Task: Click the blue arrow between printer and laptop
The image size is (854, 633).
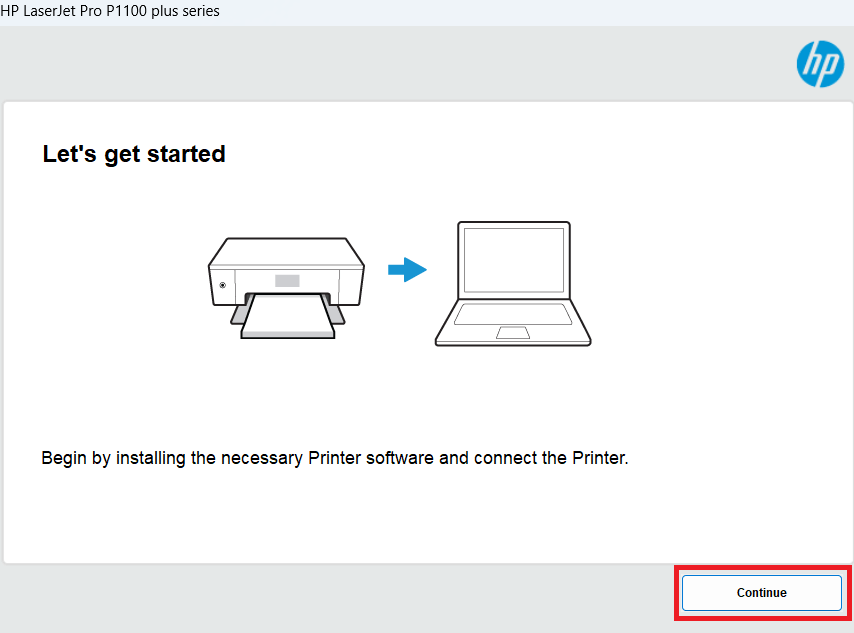Action: tap(407, 270)
